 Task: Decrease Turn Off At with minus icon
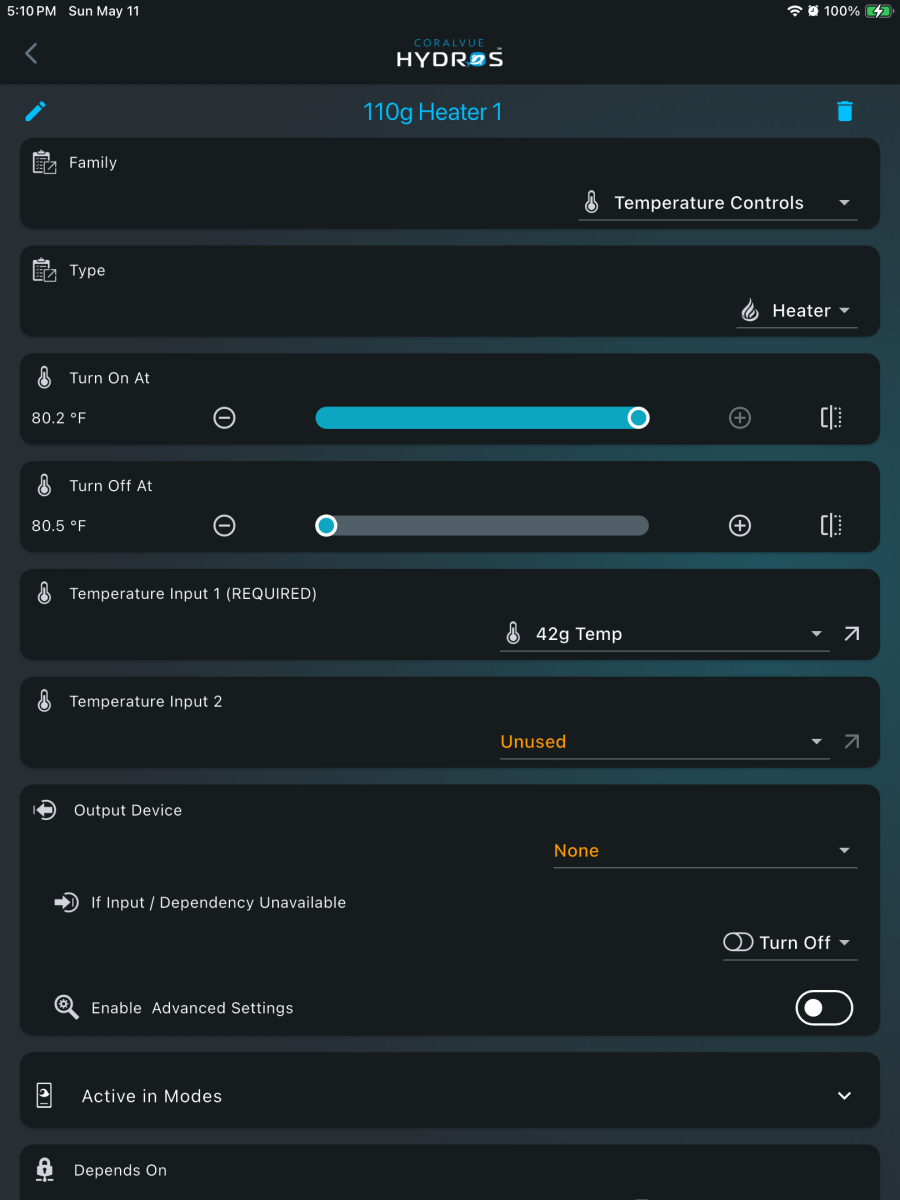coord(225,526)
